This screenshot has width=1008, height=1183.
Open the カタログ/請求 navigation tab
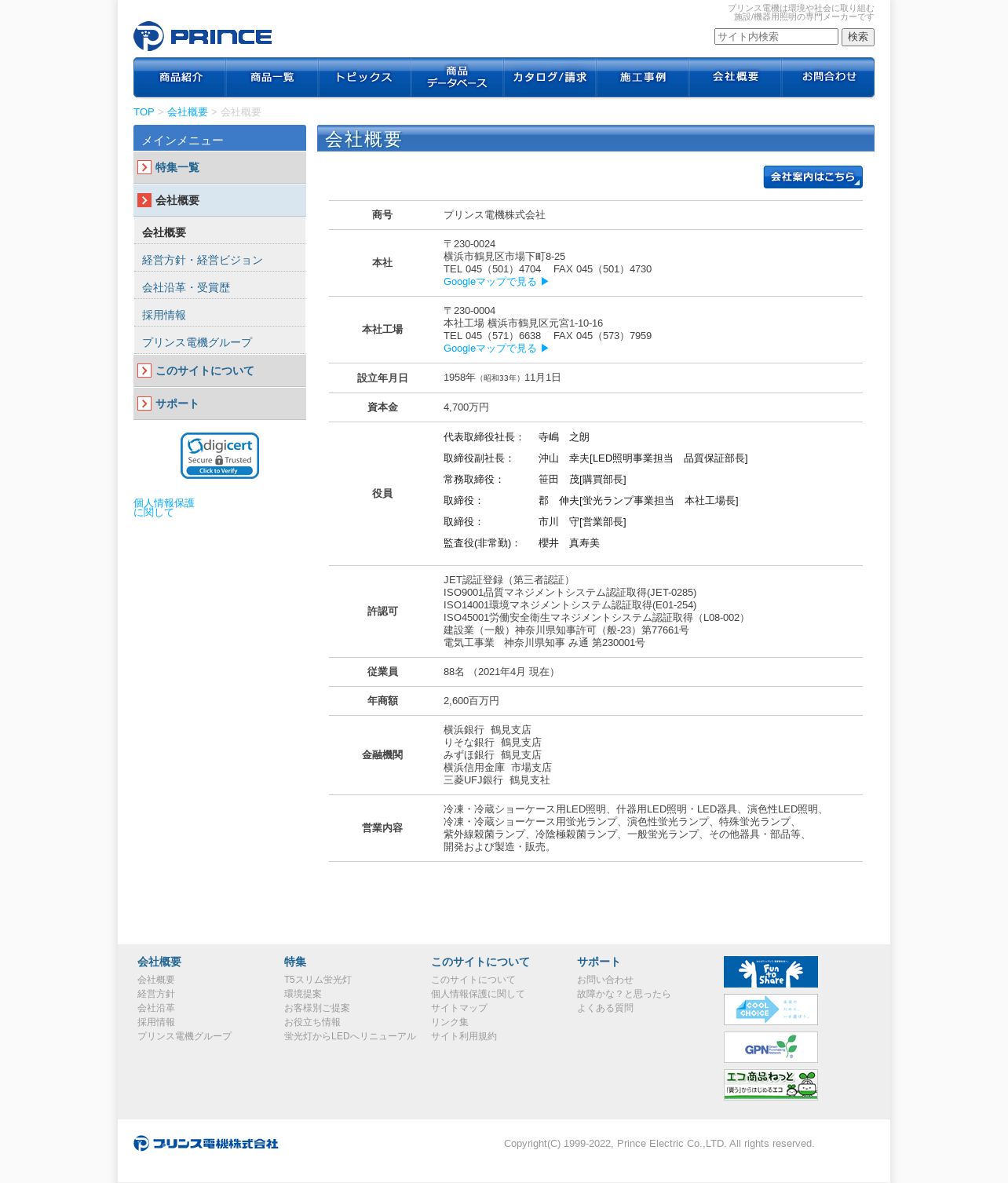pos(550,77)
